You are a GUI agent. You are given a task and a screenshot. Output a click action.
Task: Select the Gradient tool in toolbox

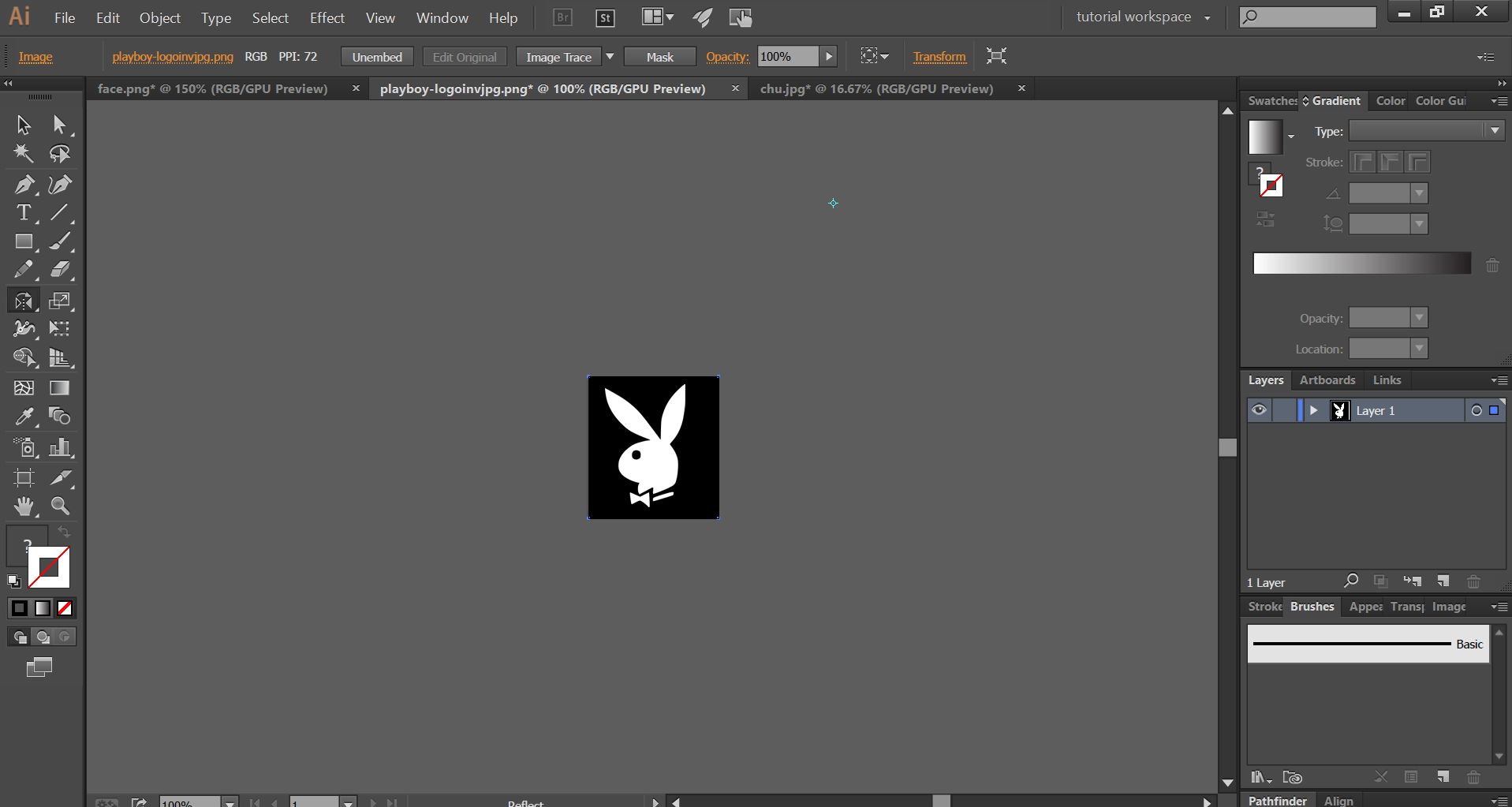click(x=59, y=388)
